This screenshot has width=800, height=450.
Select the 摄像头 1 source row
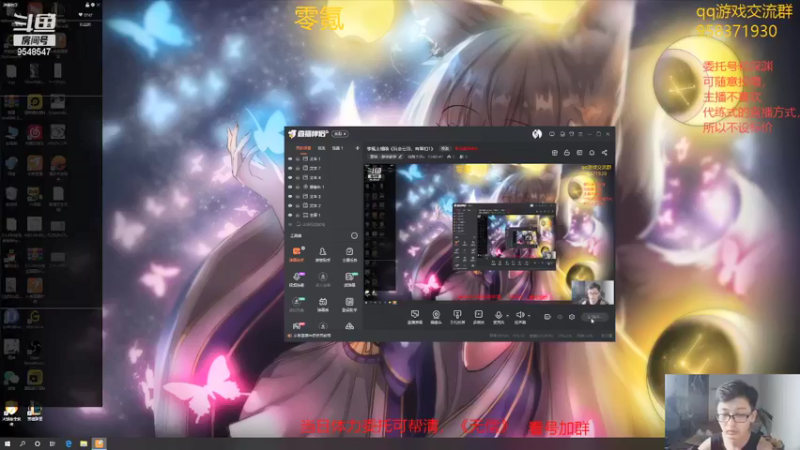point(323,187)
